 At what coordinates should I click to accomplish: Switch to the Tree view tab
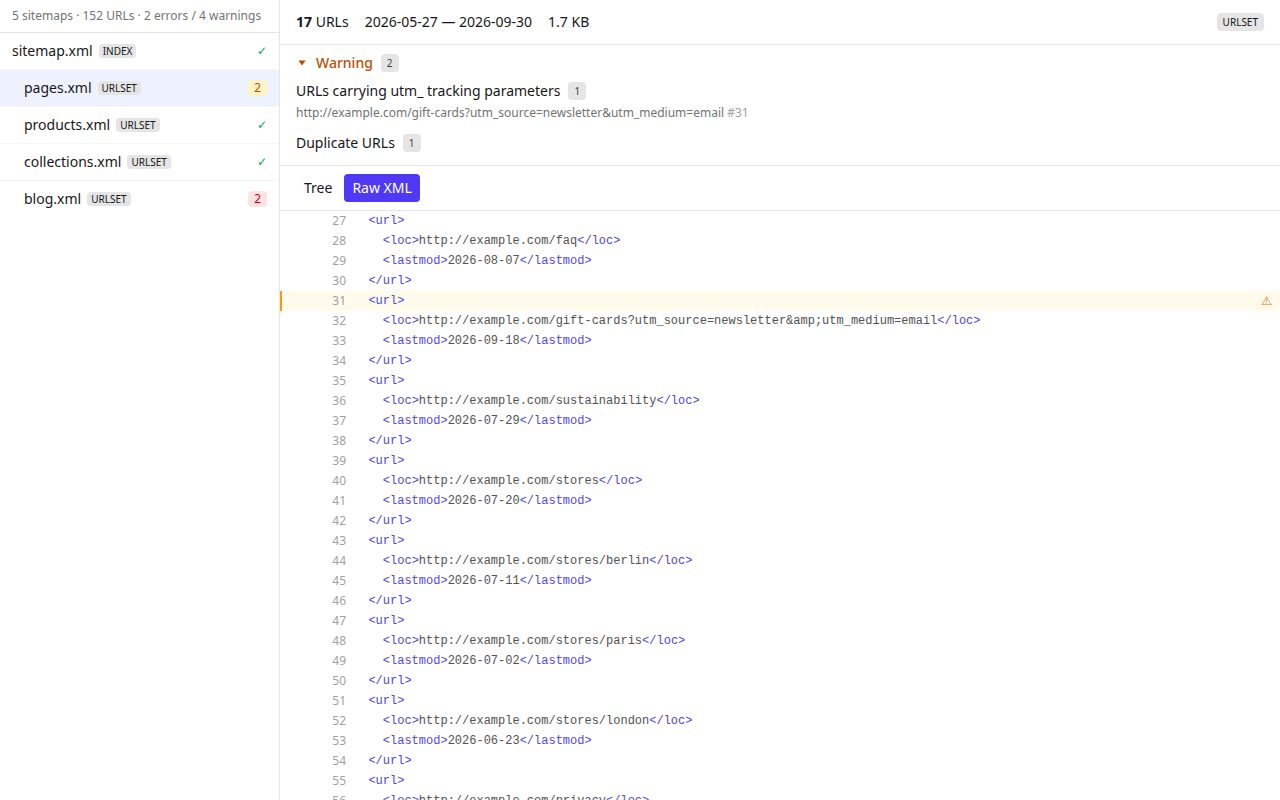pos(318,188)
